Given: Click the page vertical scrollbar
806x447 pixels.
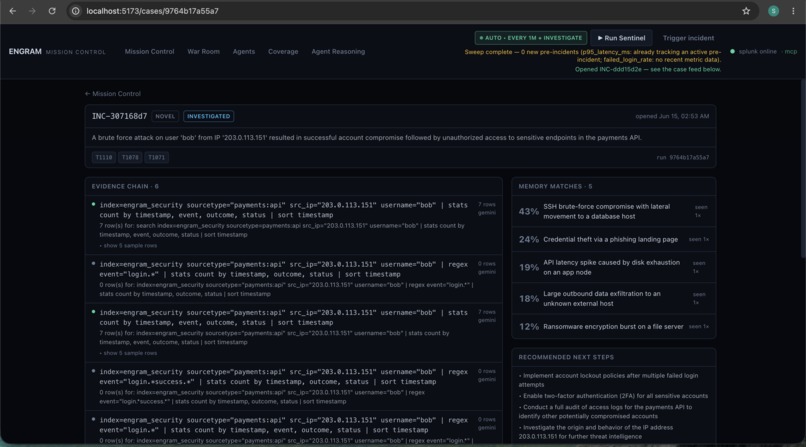Looking at the screenshot, I should click(802, 170).
